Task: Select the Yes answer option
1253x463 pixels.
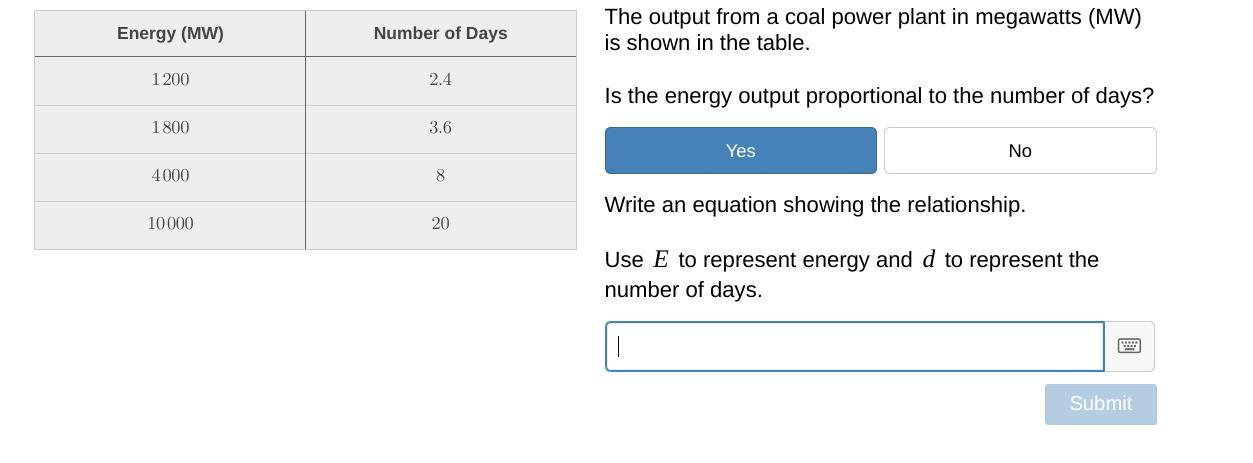Action: 740,151
